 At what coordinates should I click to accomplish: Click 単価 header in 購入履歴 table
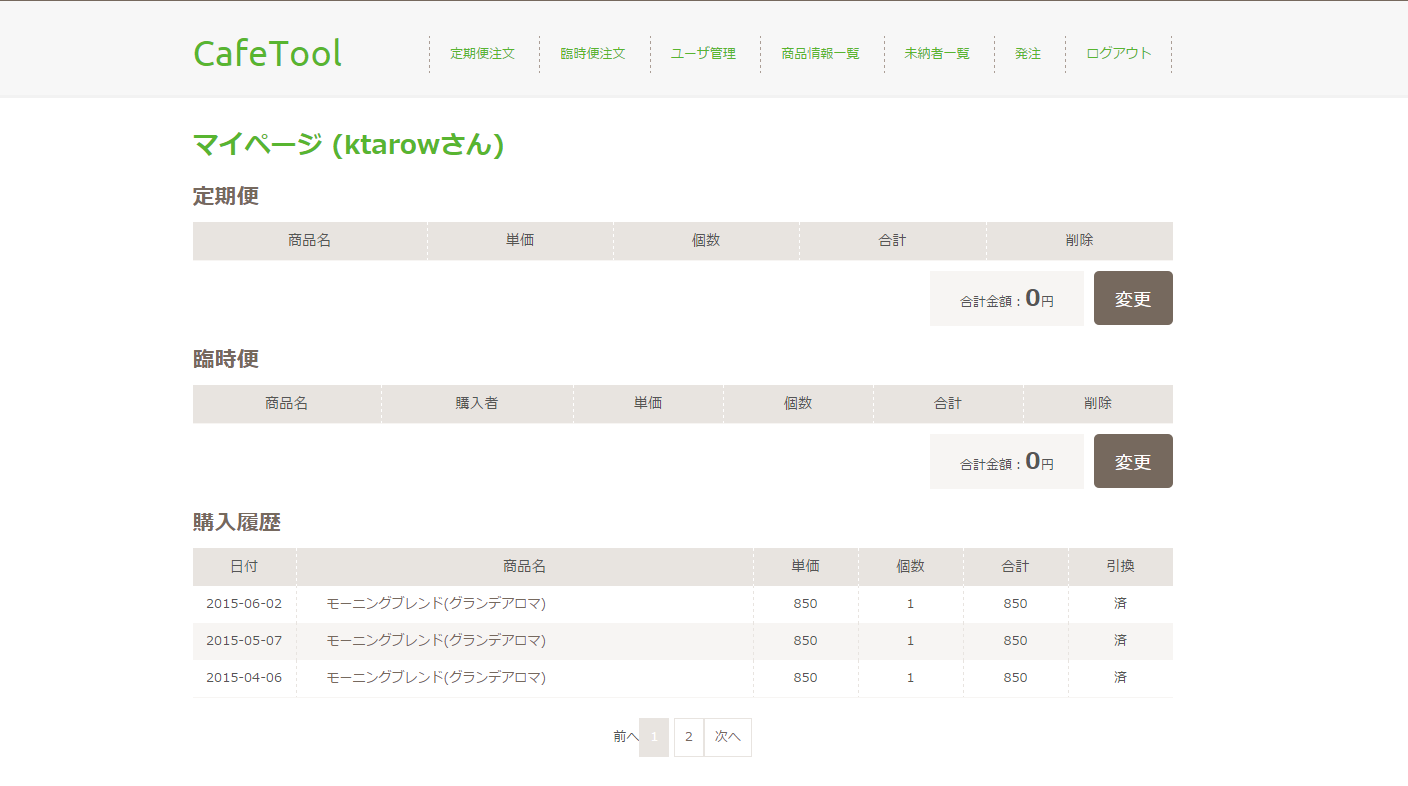pyautogui.click(x=806, y=567)
